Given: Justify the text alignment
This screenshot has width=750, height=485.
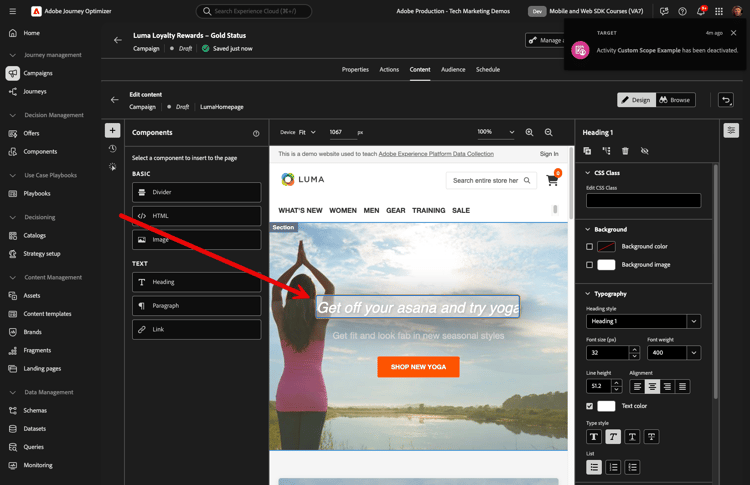Looking at the screenshot, I should pyautogui.click(x=683, y=386).
